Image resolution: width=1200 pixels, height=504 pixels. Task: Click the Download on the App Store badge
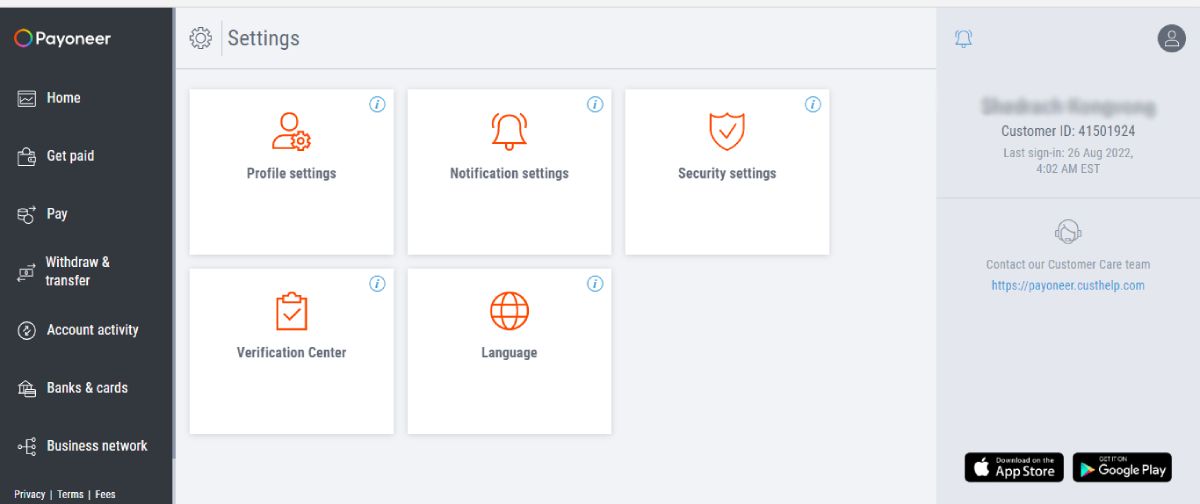(x=1014, y=467)
